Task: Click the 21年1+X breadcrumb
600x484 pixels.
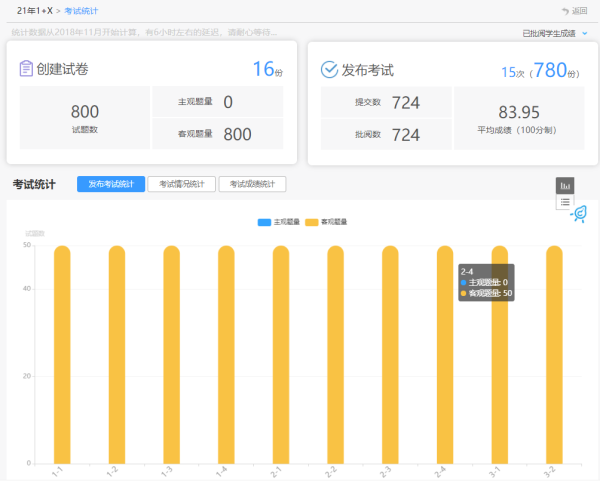Action: point(34,11)
